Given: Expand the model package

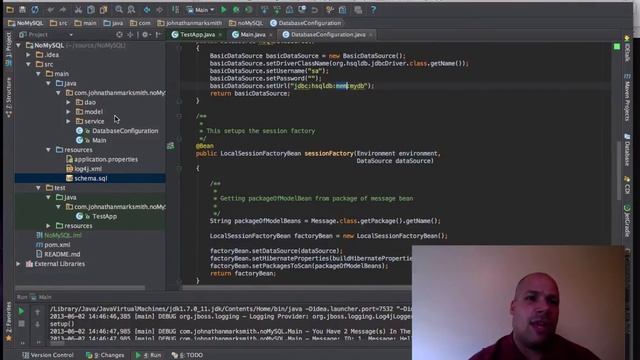Looking at the screenshot, I should tap(68, 112).
